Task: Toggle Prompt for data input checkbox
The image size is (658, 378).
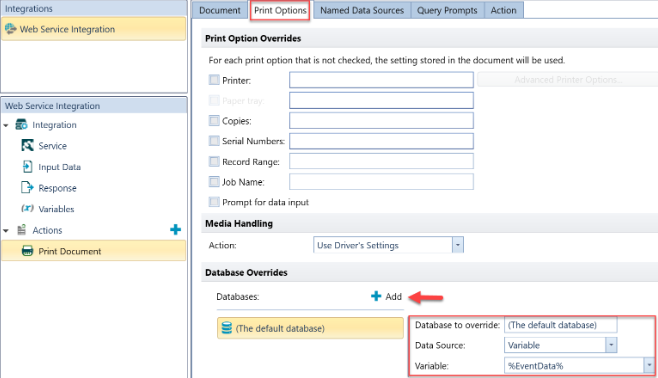Action: 214,202
